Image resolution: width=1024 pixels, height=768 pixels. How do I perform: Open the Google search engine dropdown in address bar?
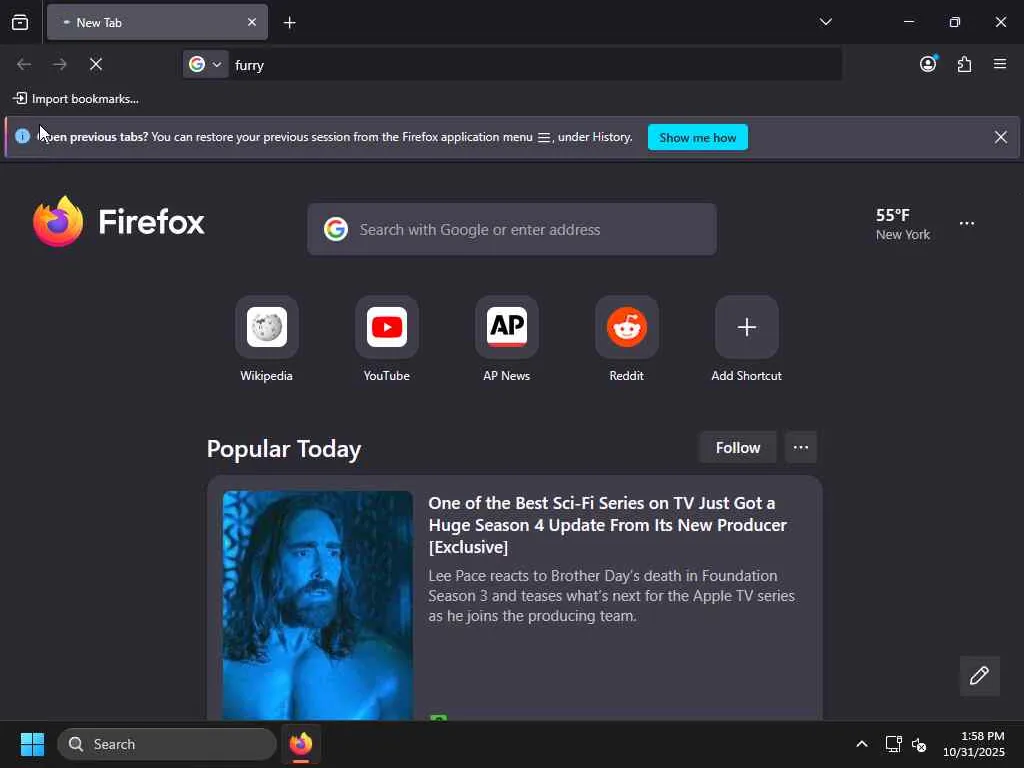tap(205, 64)
